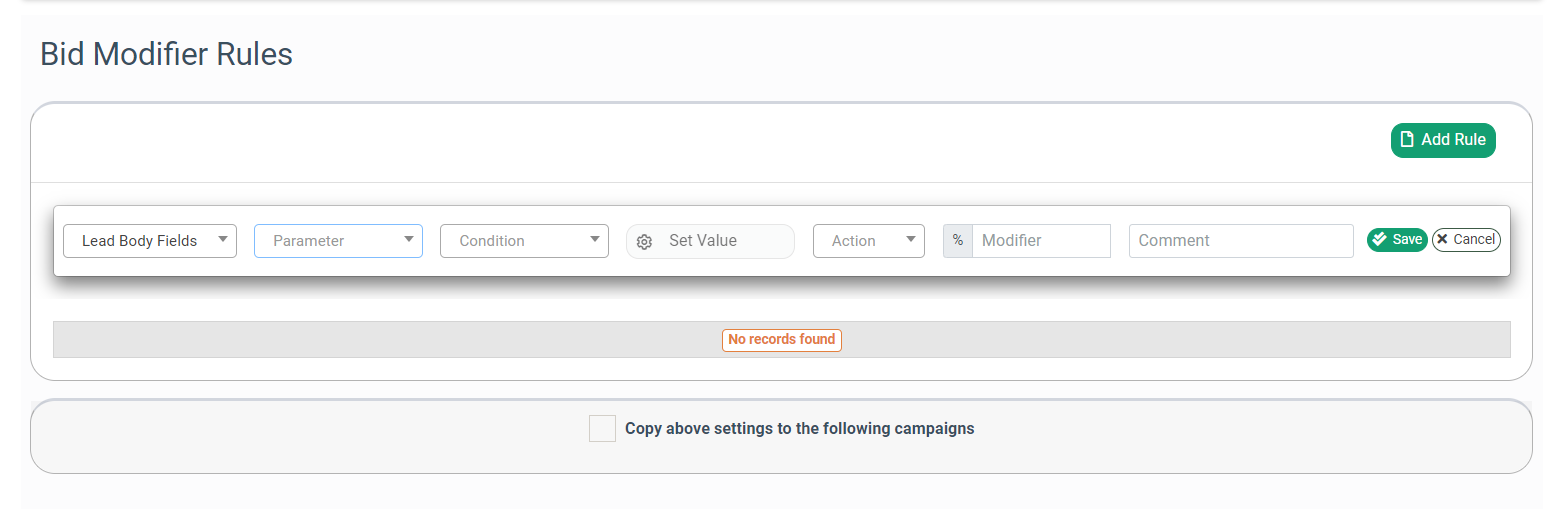The image size is (1551, 514).
Task: Click the double-check icon on Save
Action: (1379, 239)
